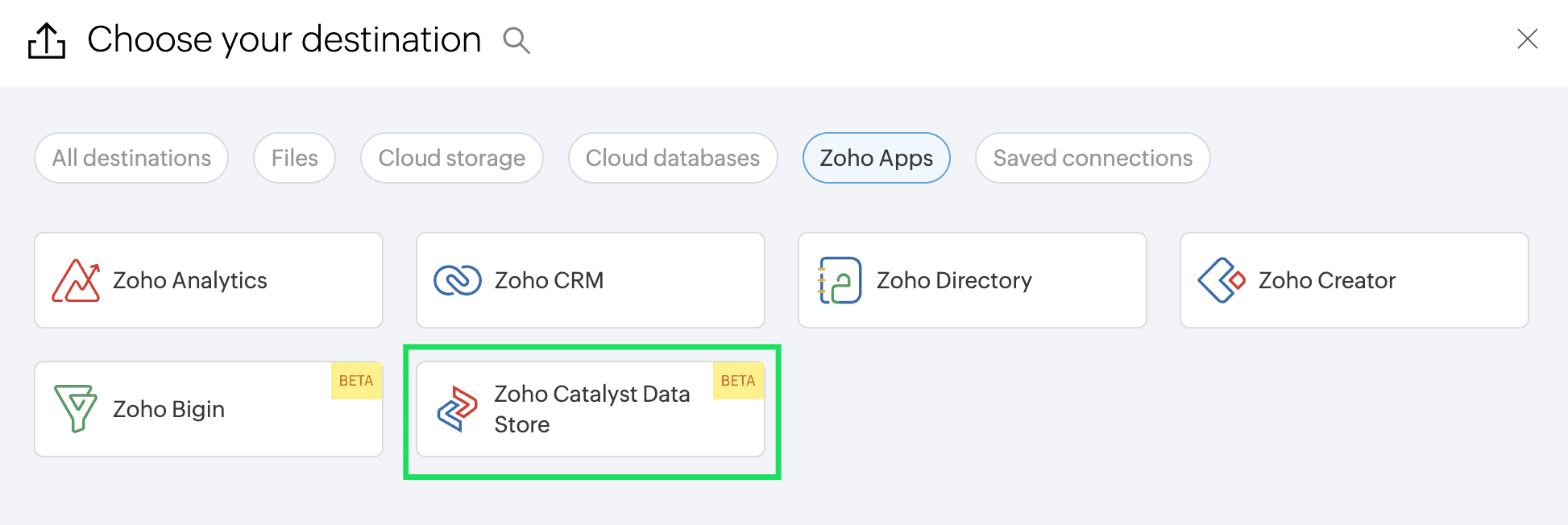Viewport: 1568px width, 525px height.
Task: Click the Zoho CRM chain-link icon
Action: tap(458, 280)
